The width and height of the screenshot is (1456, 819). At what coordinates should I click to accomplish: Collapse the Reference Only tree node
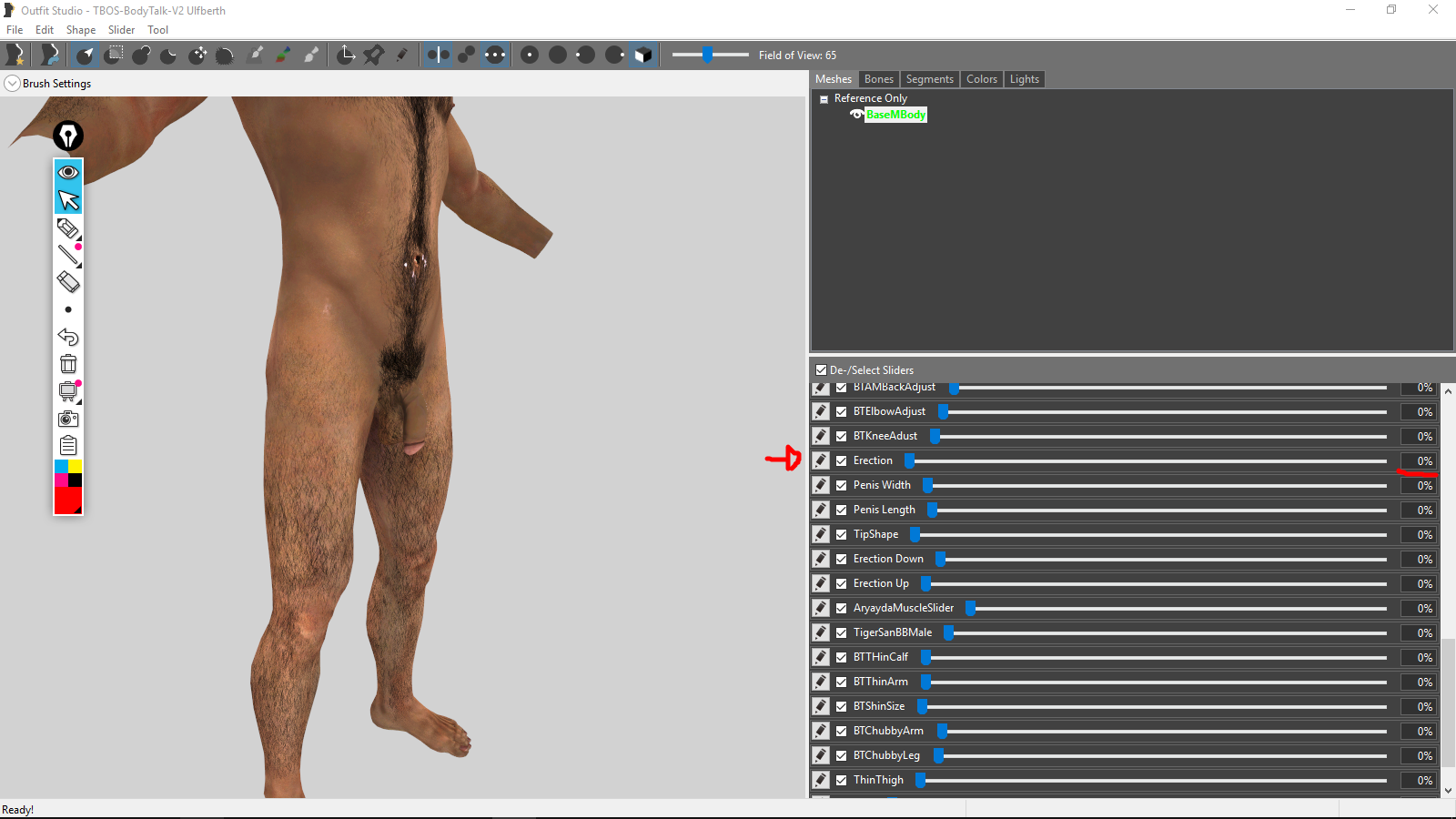coord(824,99)
